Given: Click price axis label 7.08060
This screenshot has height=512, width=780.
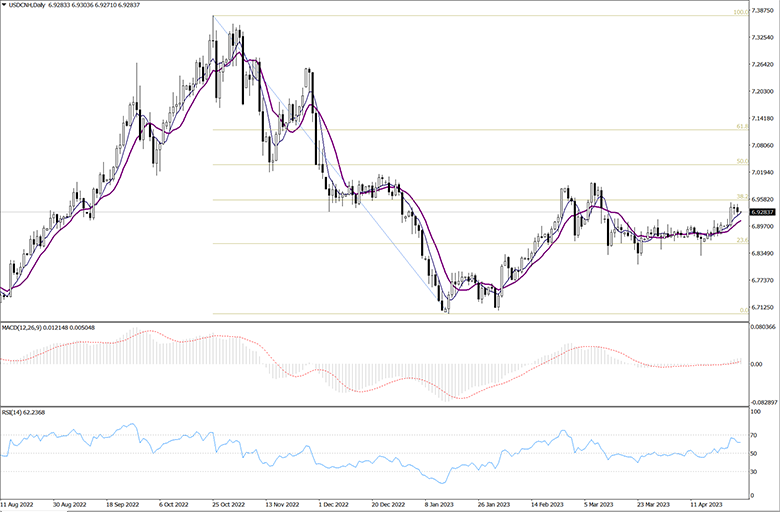Looking at the screenshot, I should [764, 145].
